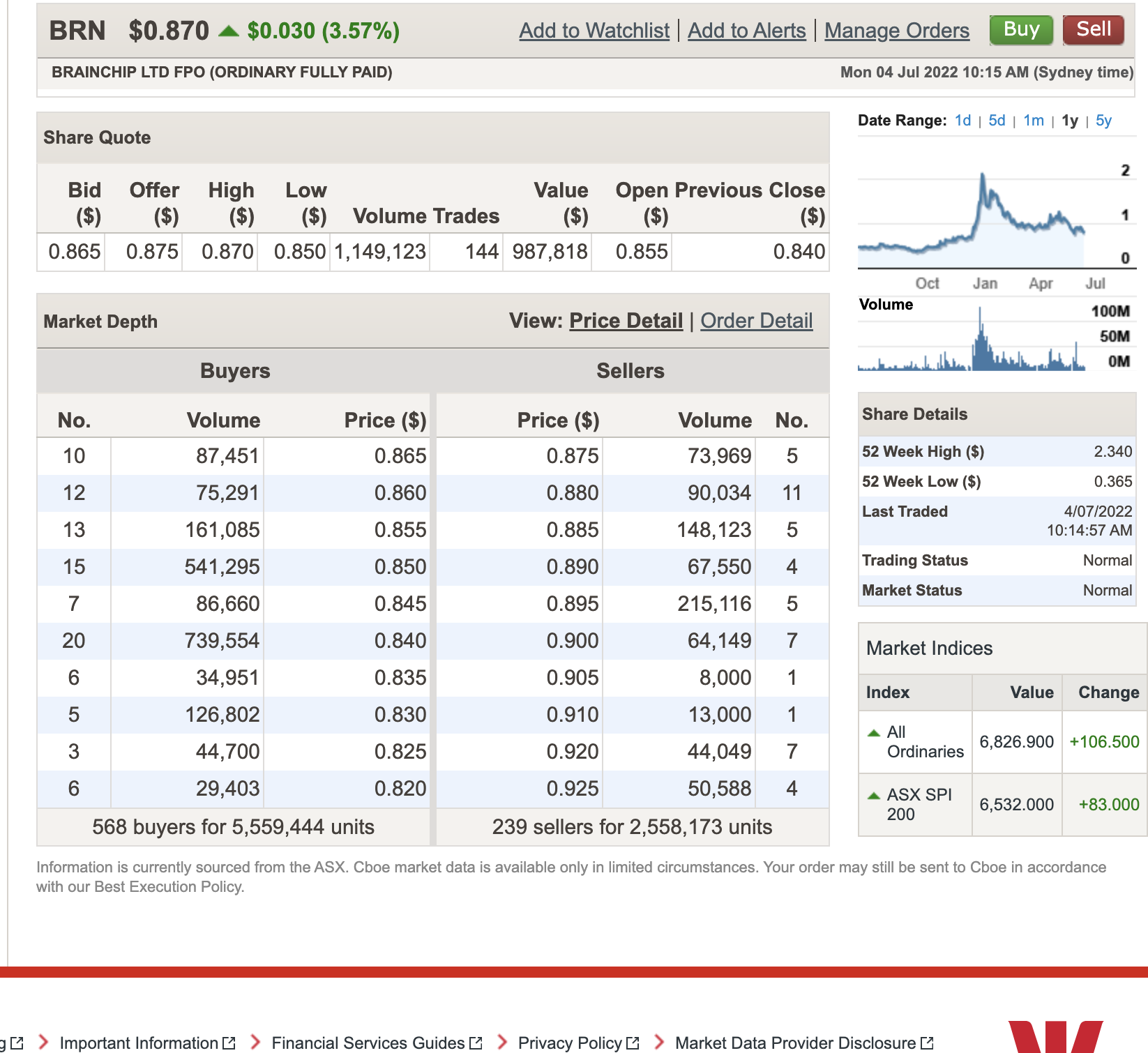Image resolution: width=1148 pixels, height=1053 pixels.
Task: Click the BRN ticker symbol heading
Action: pyautogui.click(x=77, y=31)
